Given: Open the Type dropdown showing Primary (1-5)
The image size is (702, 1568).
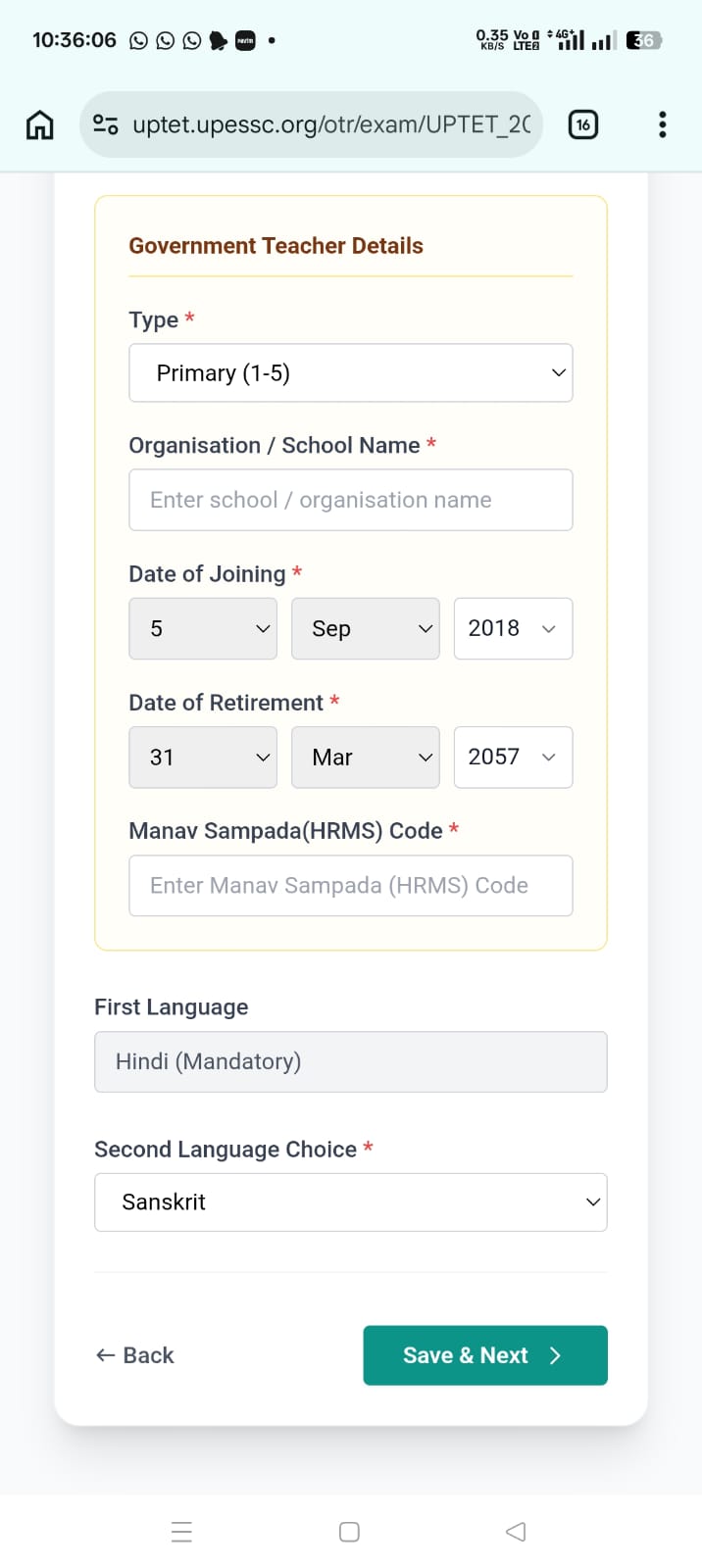Looking at the screenshot, I should tap(351, 373).
